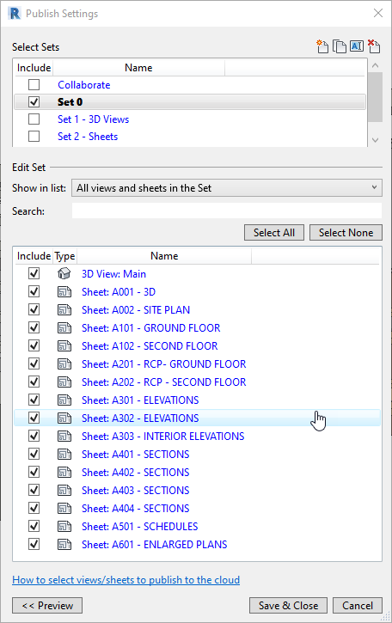Uncheck Sheet A101 - GROUND FLOOR
This screenshot has height=623, width=392.
[34, 328]
